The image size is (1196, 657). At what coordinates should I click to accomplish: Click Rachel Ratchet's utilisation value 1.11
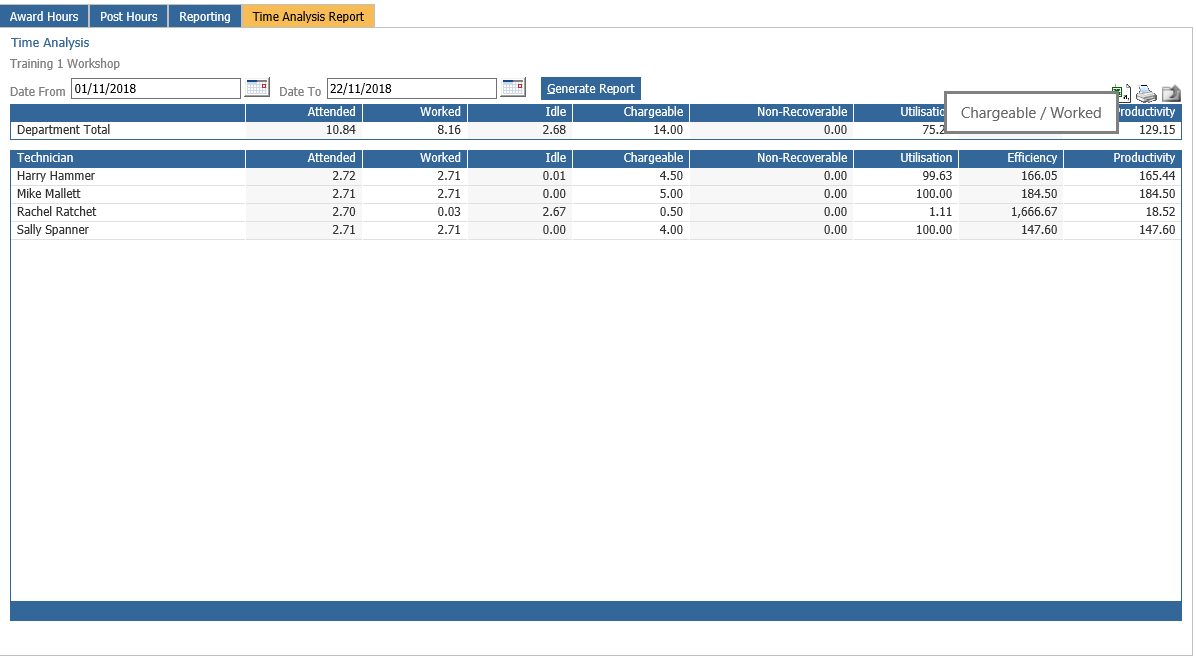[940, 212]
